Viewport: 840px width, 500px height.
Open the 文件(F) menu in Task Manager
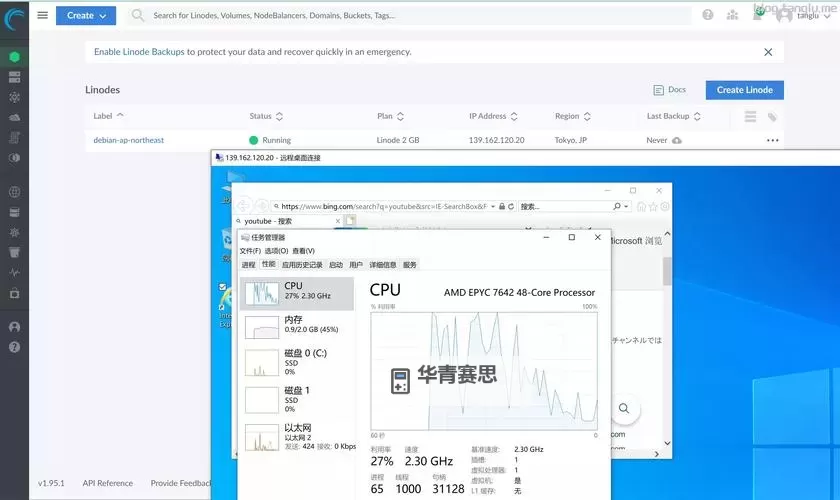pos(250,251)
